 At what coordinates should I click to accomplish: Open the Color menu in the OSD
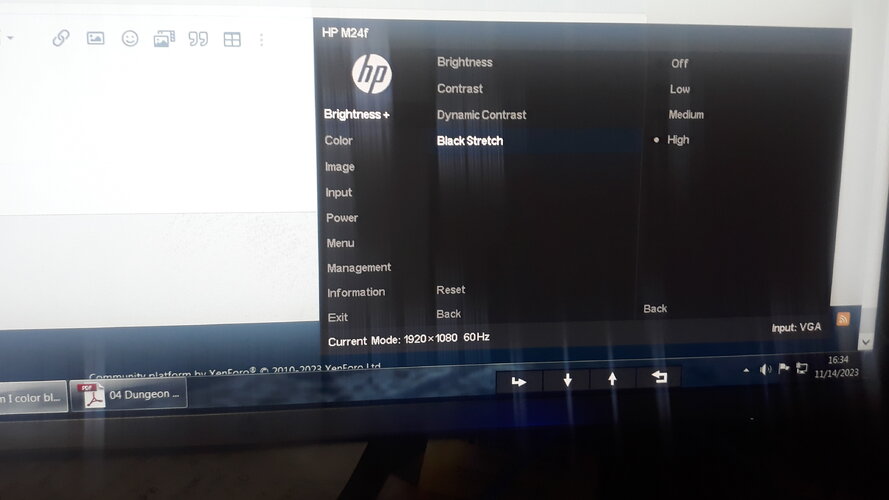tap(338, 140)
